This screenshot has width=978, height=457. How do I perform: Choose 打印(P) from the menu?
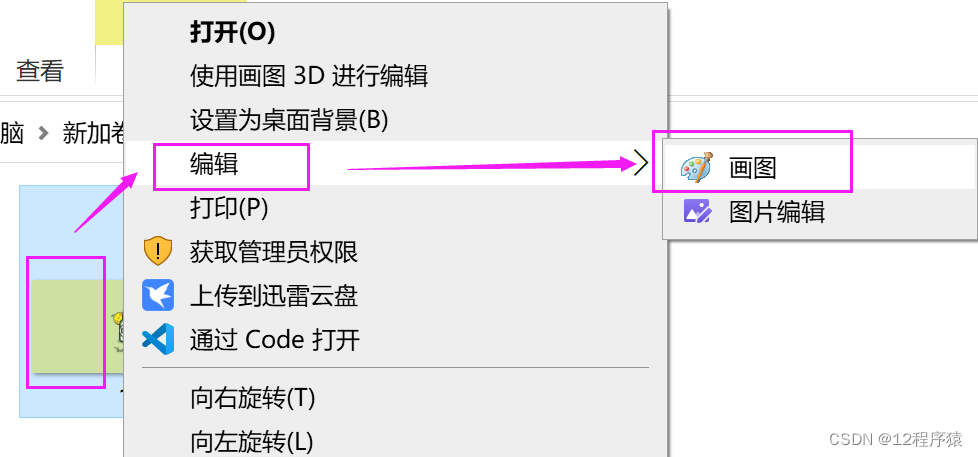coord(229,208)
